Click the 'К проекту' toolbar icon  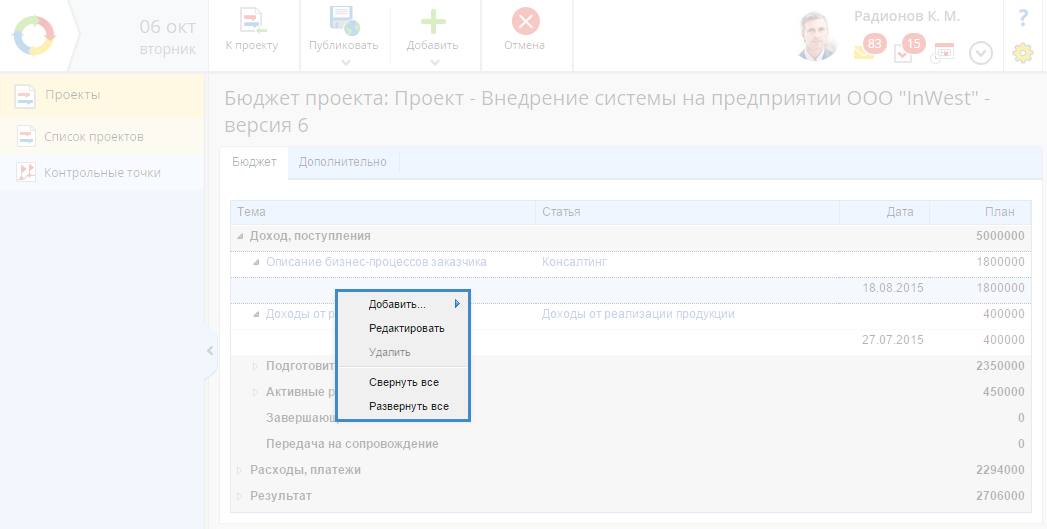point(251,21)
